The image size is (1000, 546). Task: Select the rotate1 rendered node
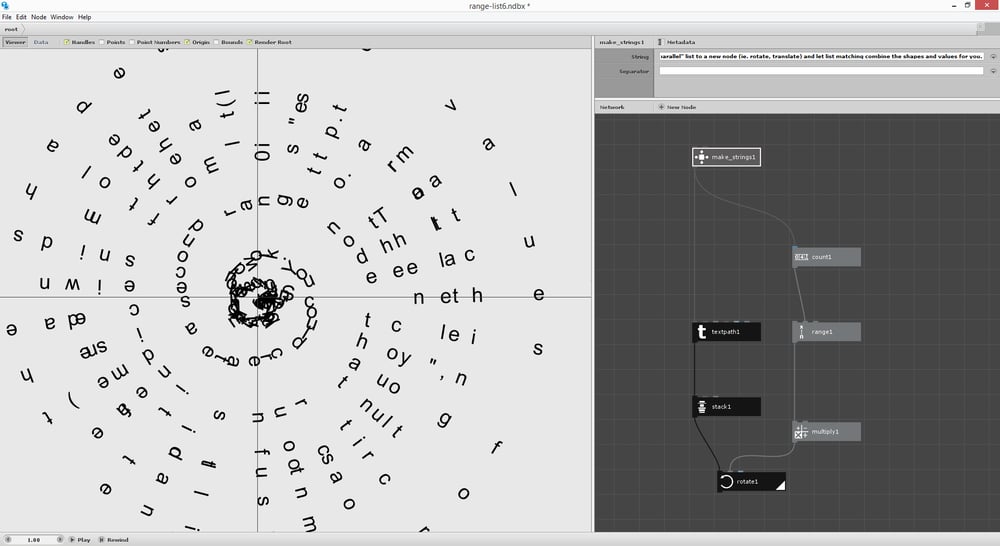tap(751, 482)
